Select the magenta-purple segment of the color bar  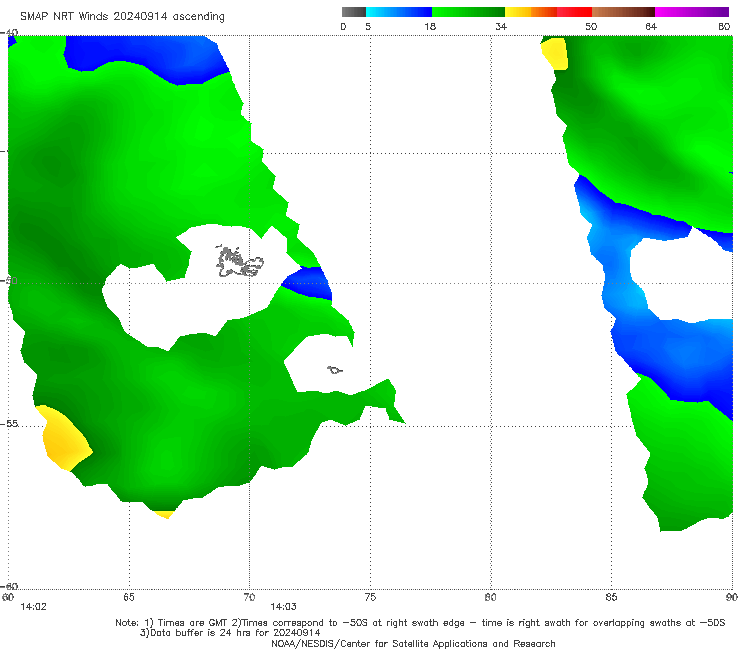click(691, 12)
